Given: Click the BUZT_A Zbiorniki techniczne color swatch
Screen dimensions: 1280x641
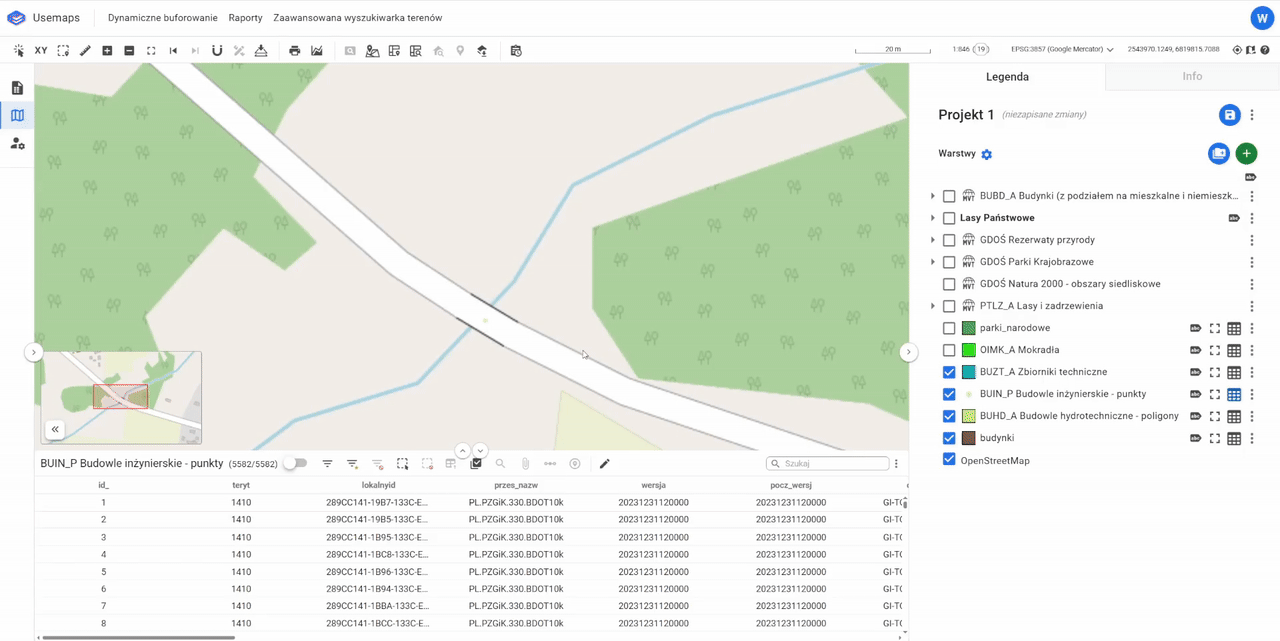Looking at the screenshot, I should click(x=968, y=372).
